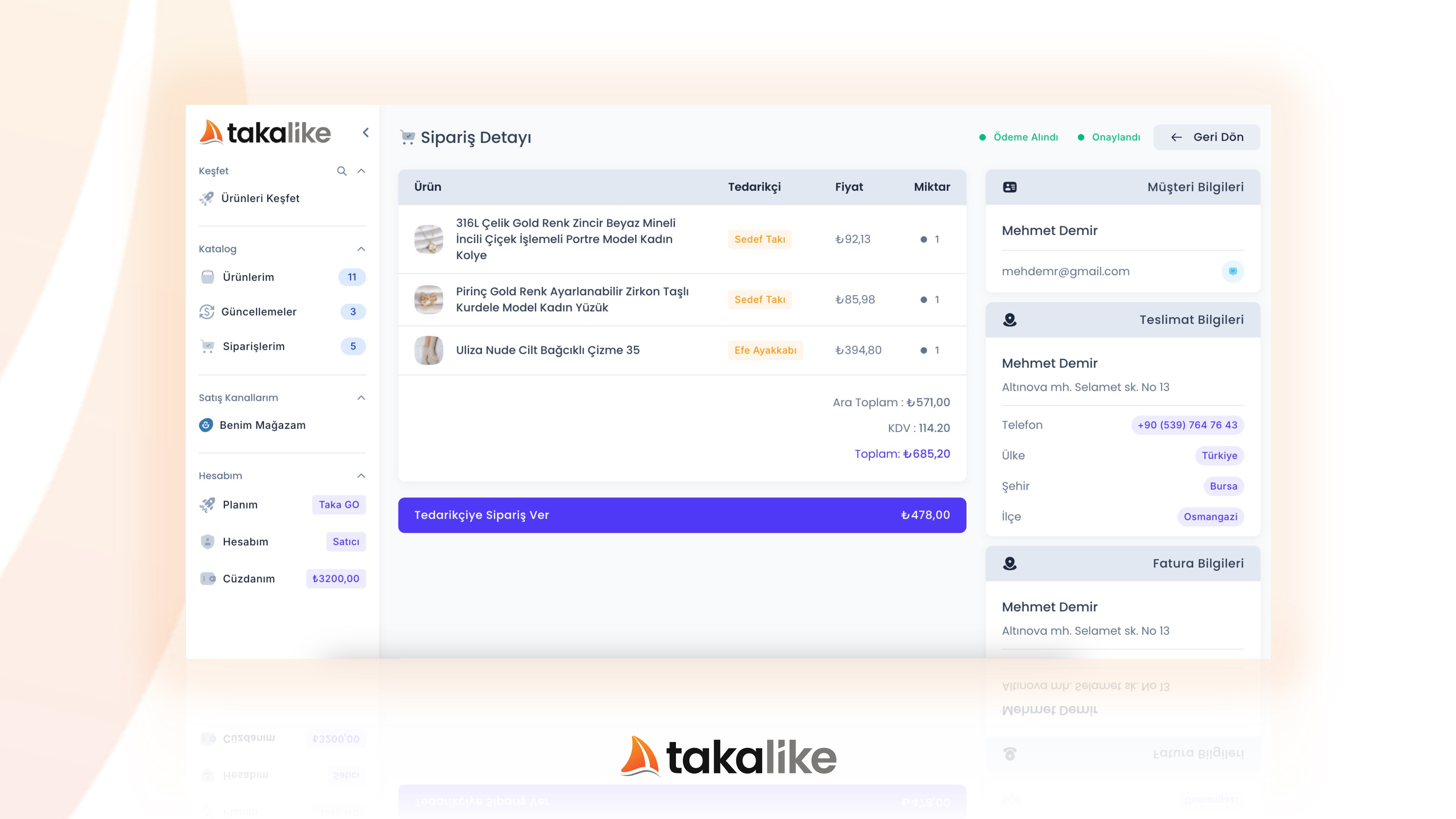
Task: Click the Güncellemeler refresh icon
Action: [207, 312]
